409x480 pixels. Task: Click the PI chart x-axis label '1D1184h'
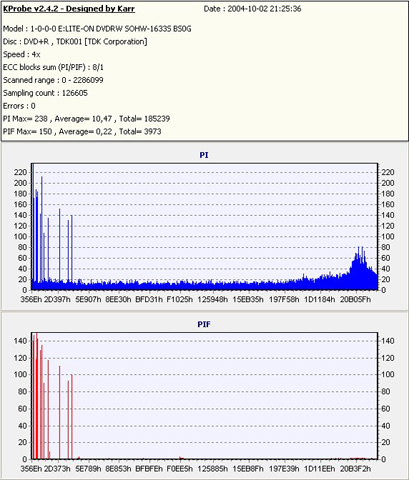pos(320,299)
